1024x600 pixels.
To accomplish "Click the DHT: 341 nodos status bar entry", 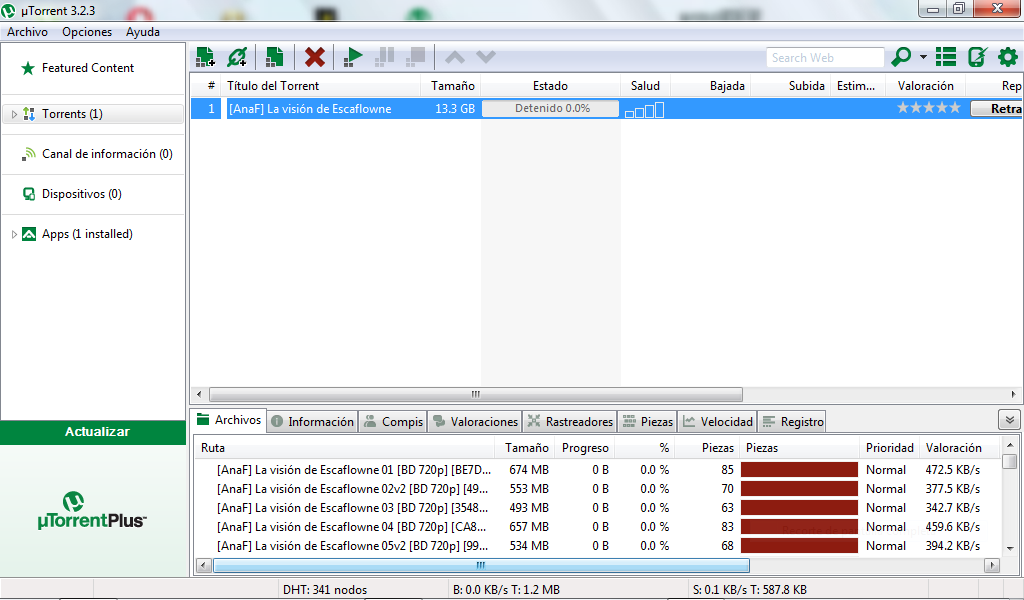I will click(x=325, y=590).
